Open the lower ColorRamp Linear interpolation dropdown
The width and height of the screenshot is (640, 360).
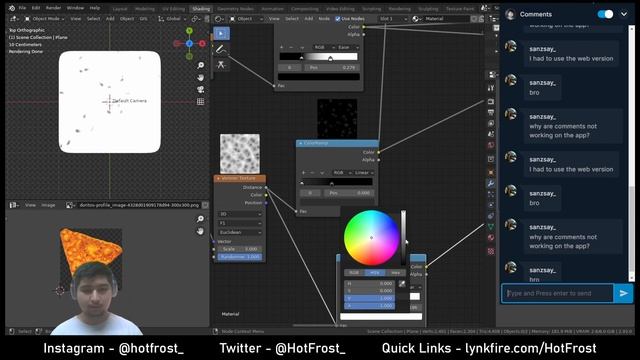pyautogui.click(x=363, y=173)
